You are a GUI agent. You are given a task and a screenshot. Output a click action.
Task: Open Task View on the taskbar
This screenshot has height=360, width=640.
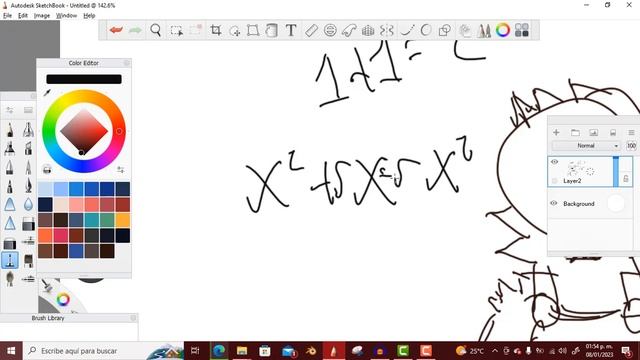195,351
